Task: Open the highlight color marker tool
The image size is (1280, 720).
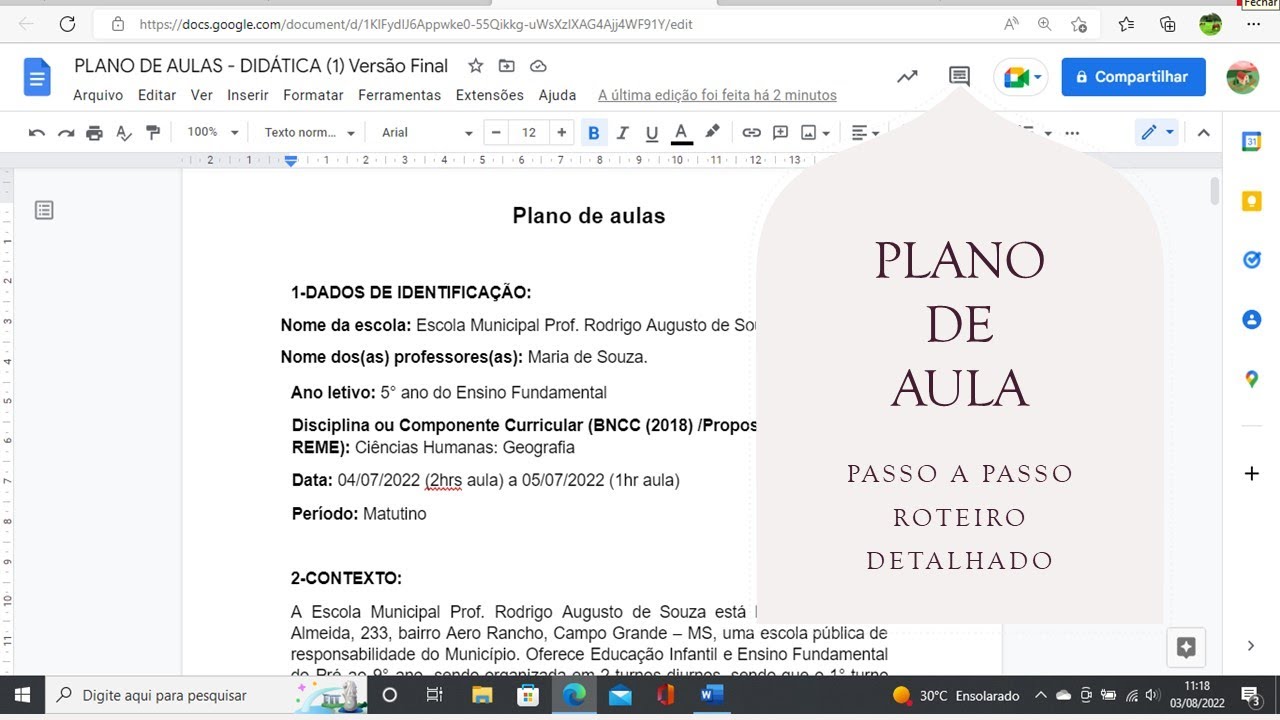Action: click(712, 132)
